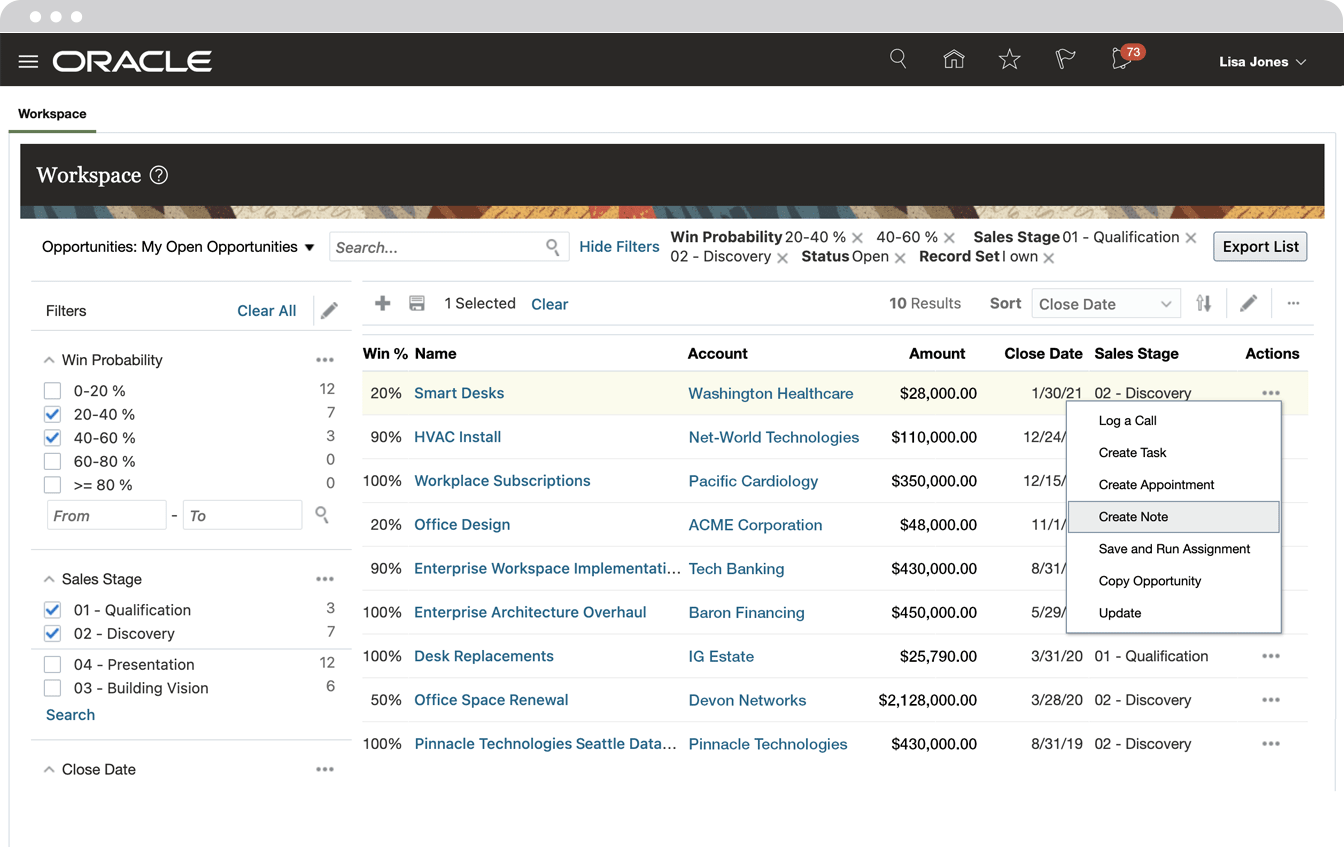Screen dimensions: 1344x847
Task: Remove the Status Open filter chip
Action: click(900, 258)
